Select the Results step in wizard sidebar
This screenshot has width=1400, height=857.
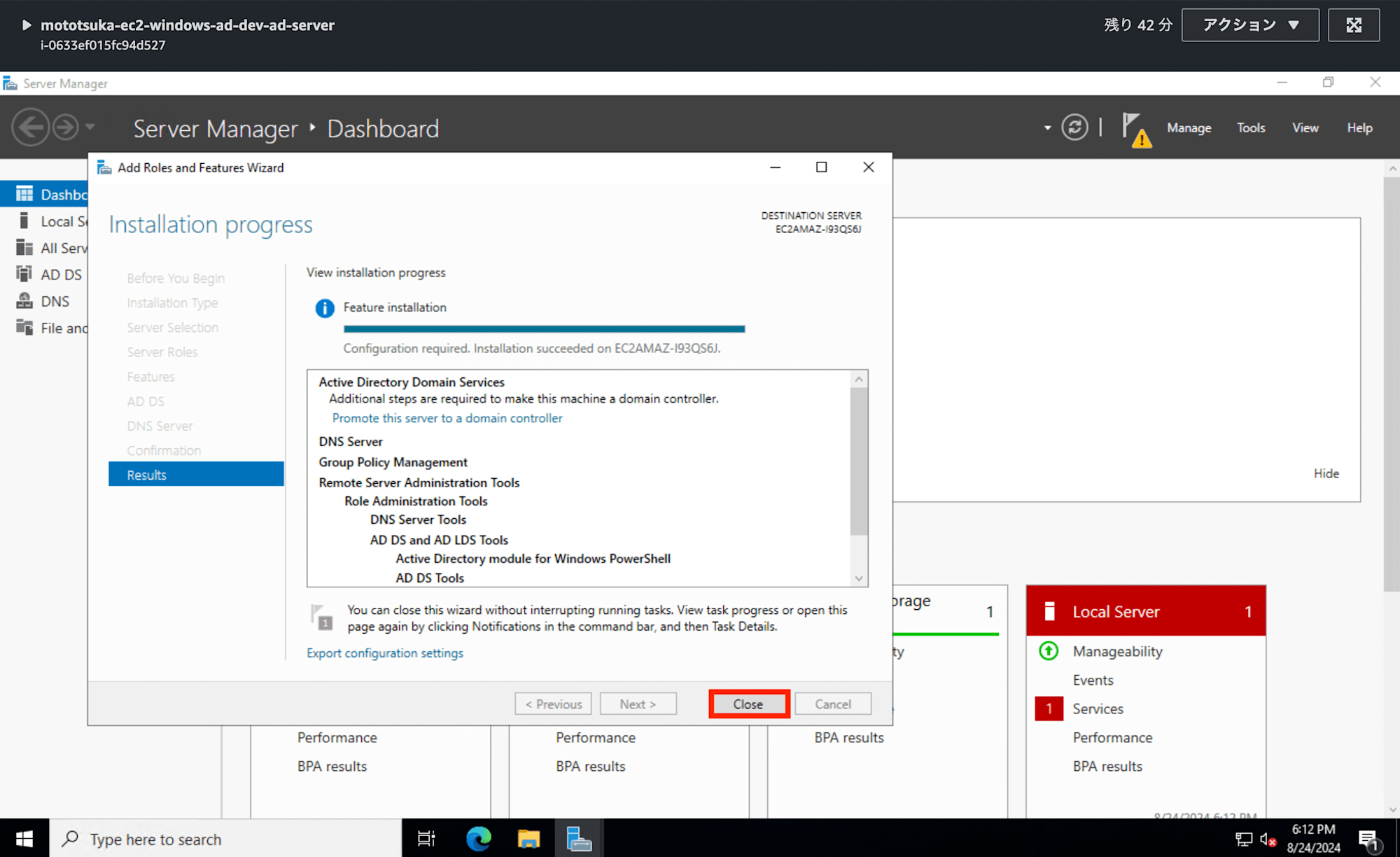point(196,474)
